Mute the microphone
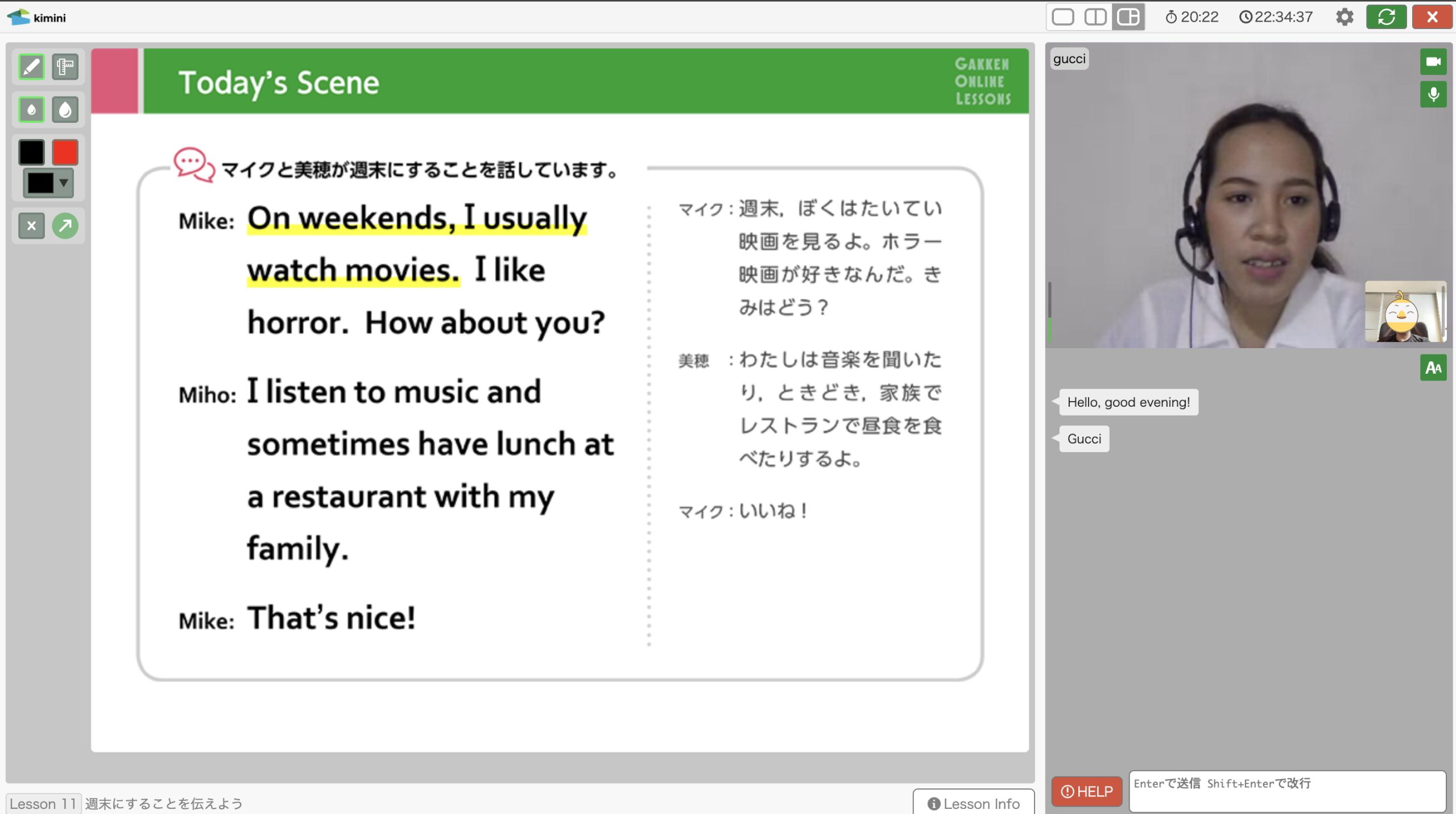 [1433, 94]
